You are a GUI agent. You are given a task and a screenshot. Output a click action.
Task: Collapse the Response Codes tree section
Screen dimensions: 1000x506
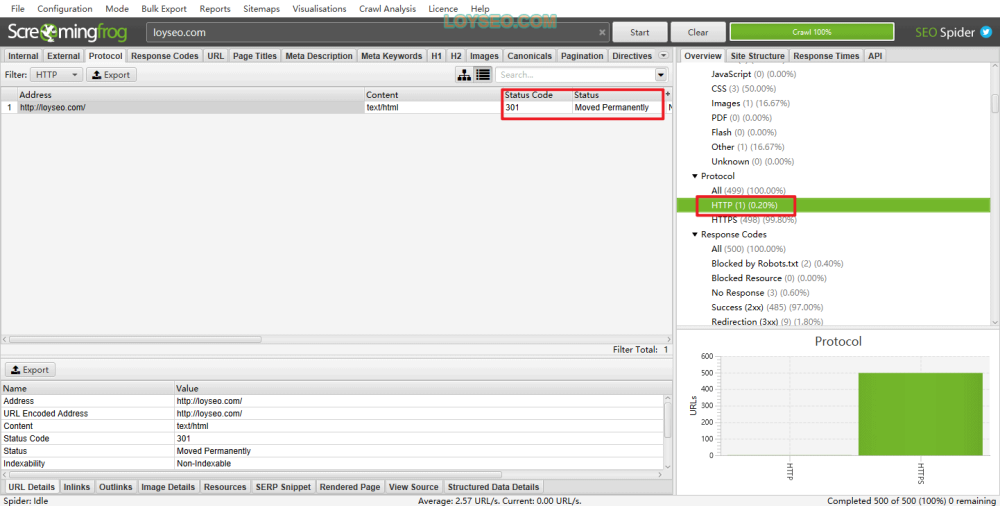point(695,234)
